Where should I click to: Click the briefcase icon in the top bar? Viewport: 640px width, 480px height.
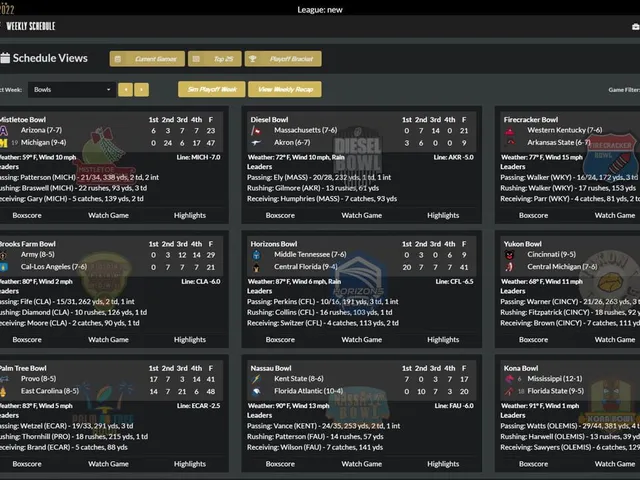point(636,27)
